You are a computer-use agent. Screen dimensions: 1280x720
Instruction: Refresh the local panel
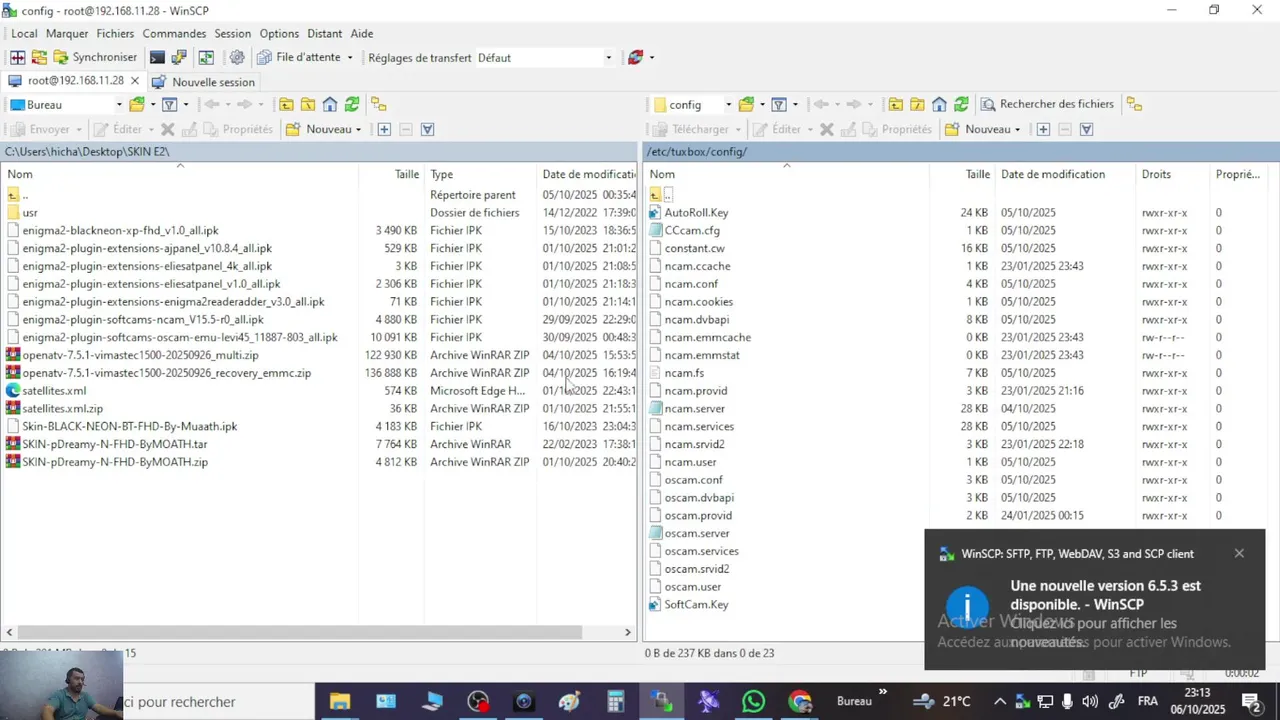coord(352,104)
